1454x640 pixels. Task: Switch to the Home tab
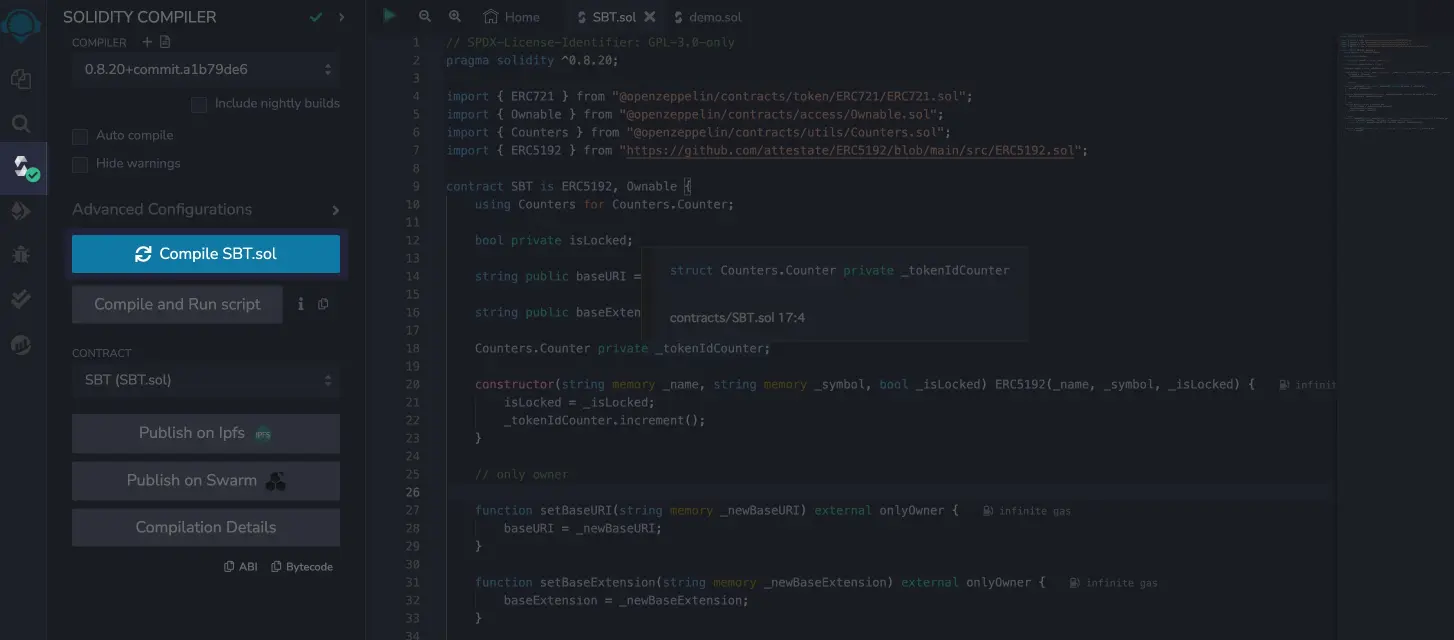coord(512,17)
